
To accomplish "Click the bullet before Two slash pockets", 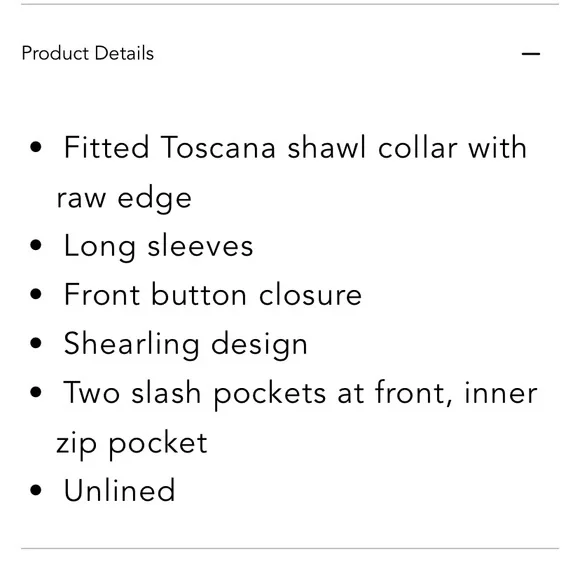I will point(36,392).
